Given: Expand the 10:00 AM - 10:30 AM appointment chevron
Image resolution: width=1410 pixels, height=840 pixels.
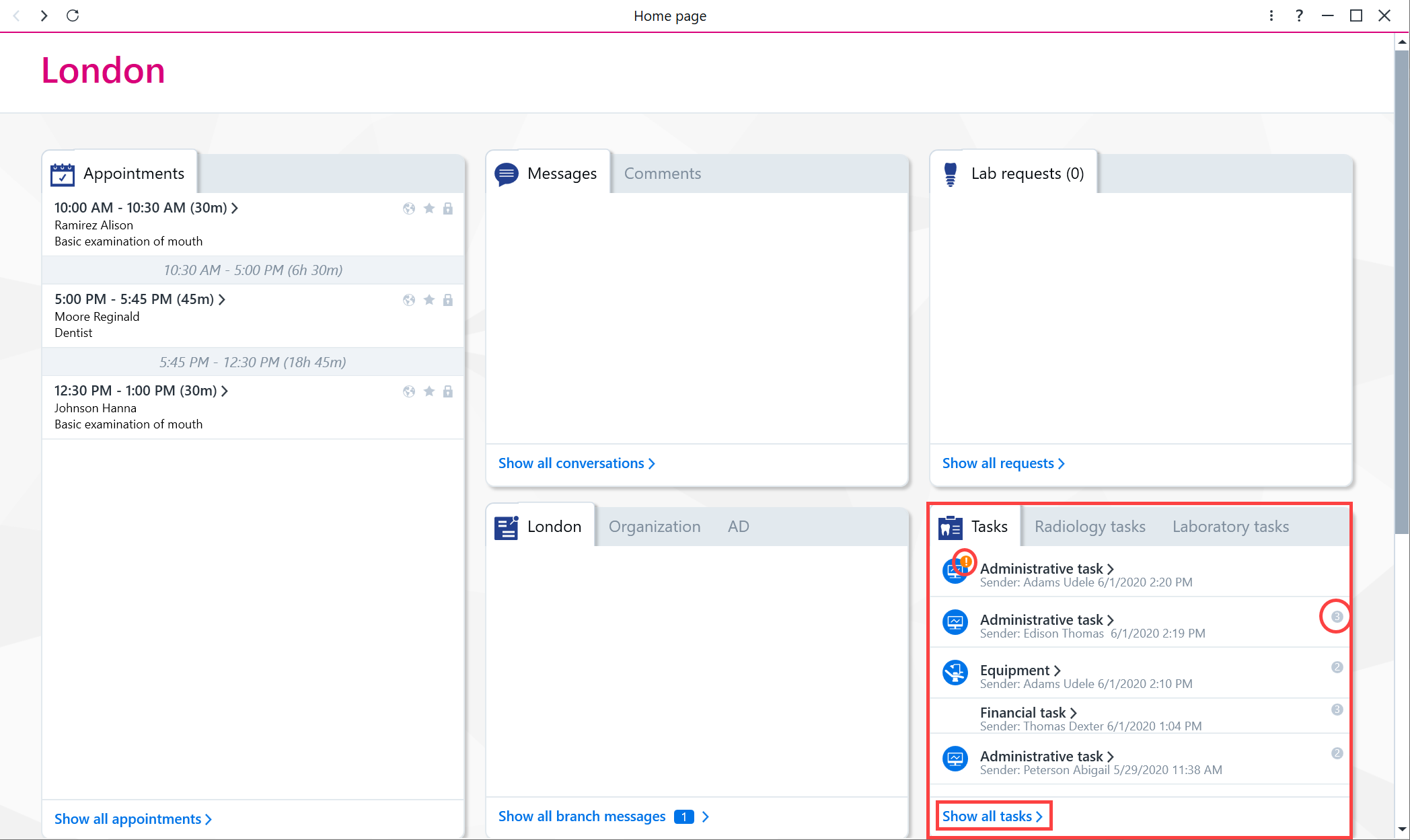Looking at the screenshot, I should coord(235,208).
